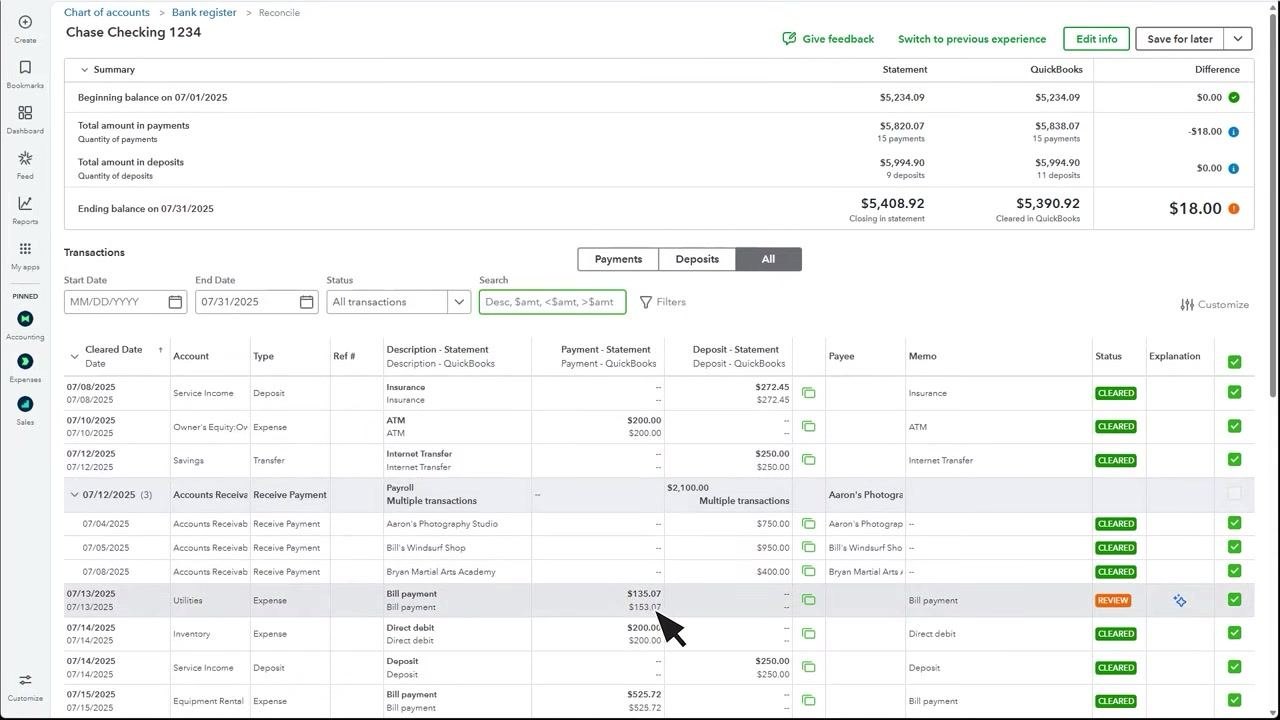Collapse all rows via header chevron
Image resolution: width=1280 pixels, height=720 pixels.
coord(74,357)
